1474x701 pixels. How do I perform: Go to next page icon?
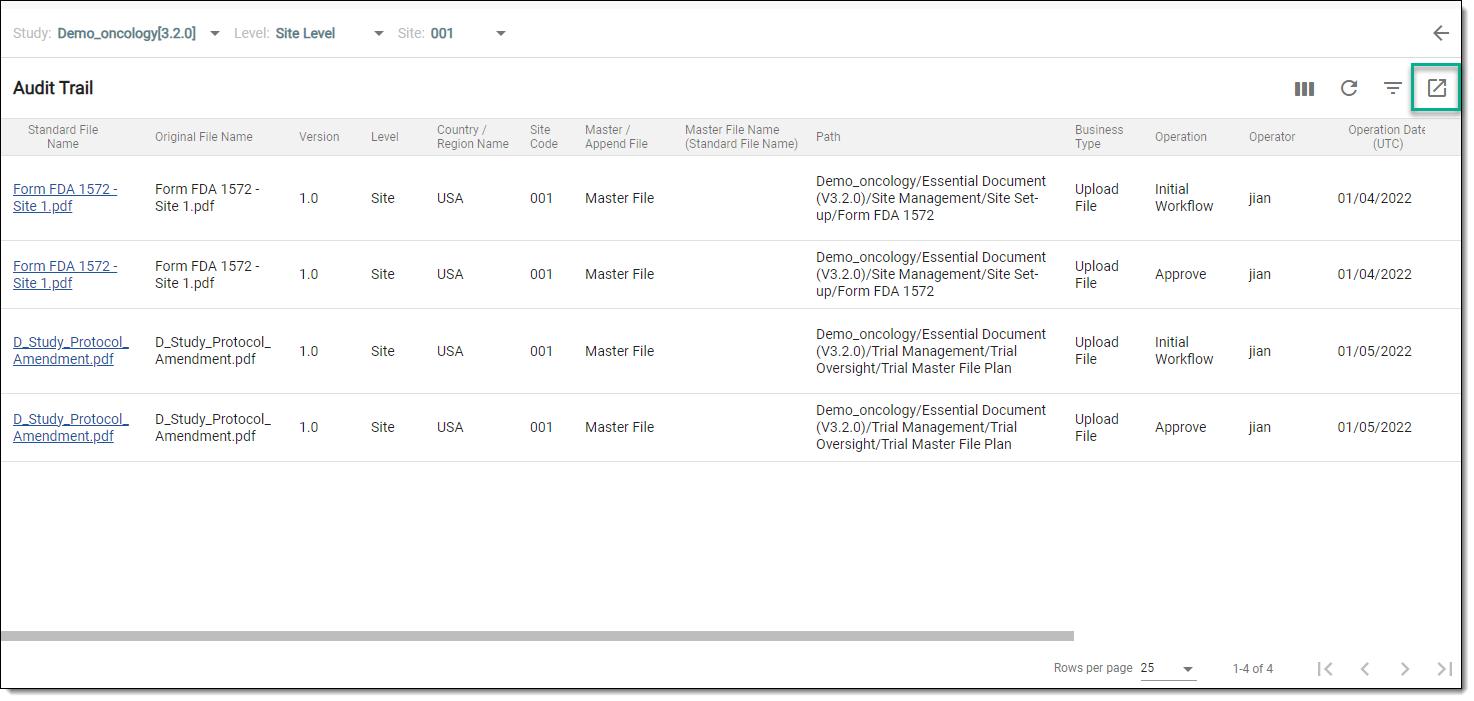(x=1405, y=669)
